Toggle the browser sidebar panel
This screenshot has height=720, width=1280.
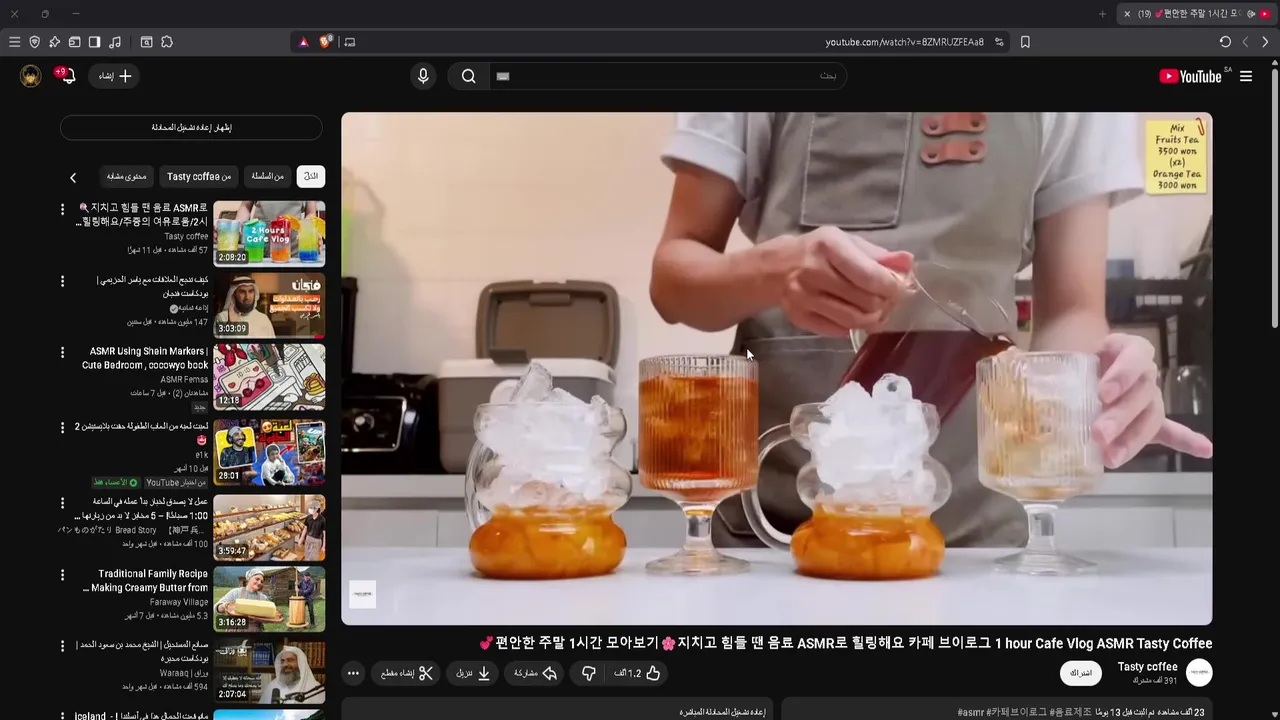pyautogui.click(x=94, y=42)
